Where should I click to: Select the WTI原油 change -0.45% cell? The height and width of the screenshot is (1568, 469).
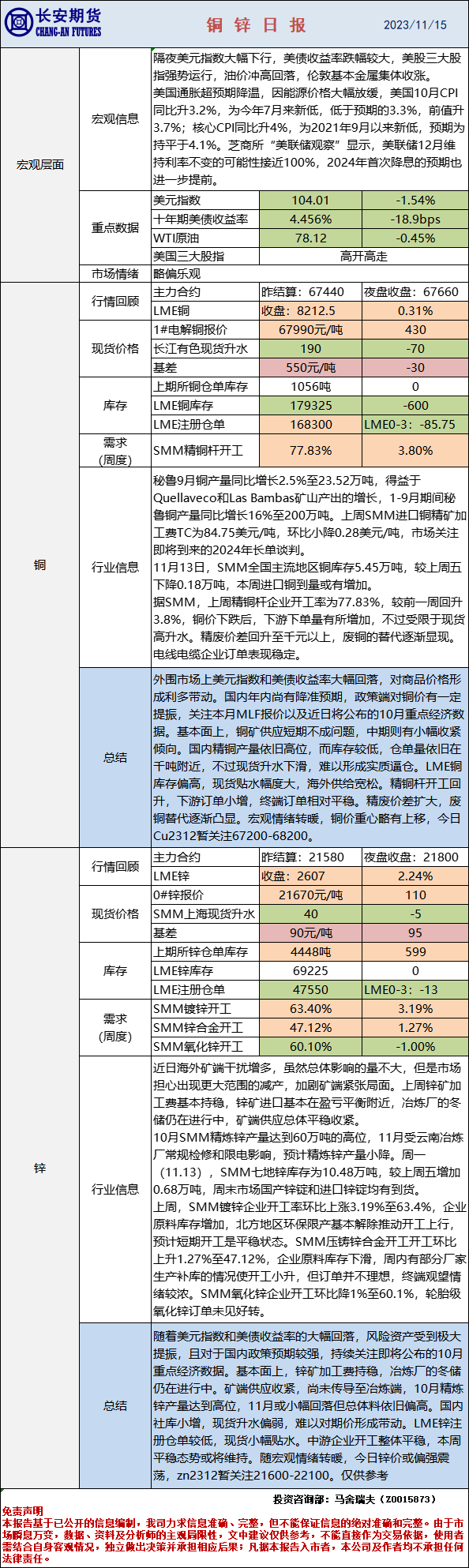[x=415, y=238]
